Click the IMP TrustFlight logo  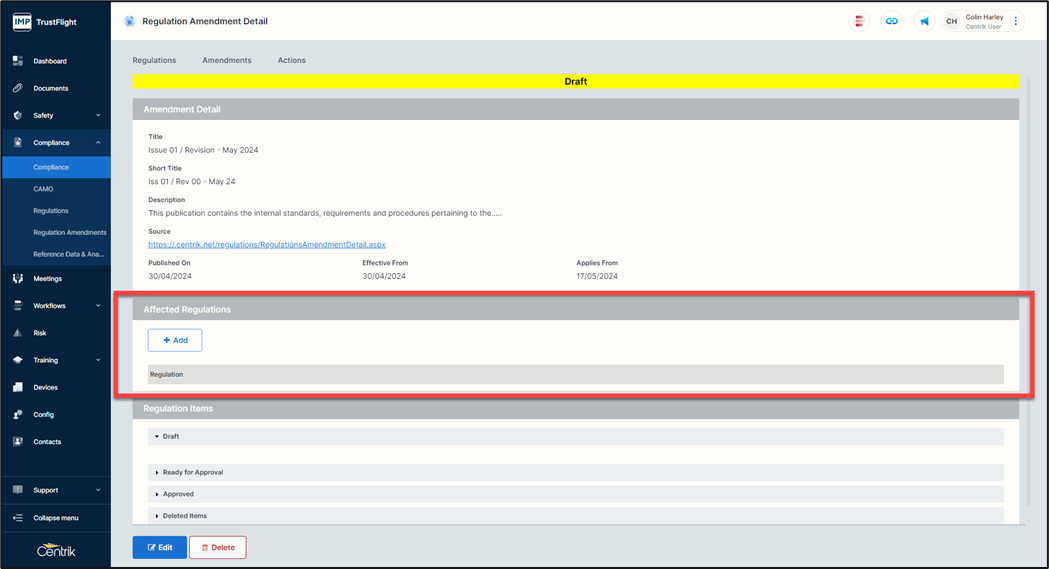tap(45, 22)
